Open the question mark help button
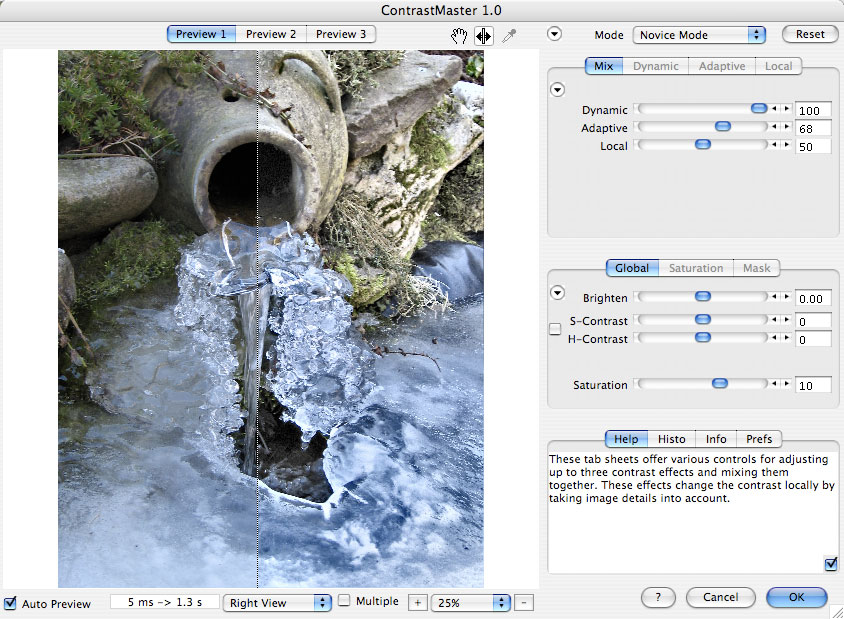 (x=657, y=597)
